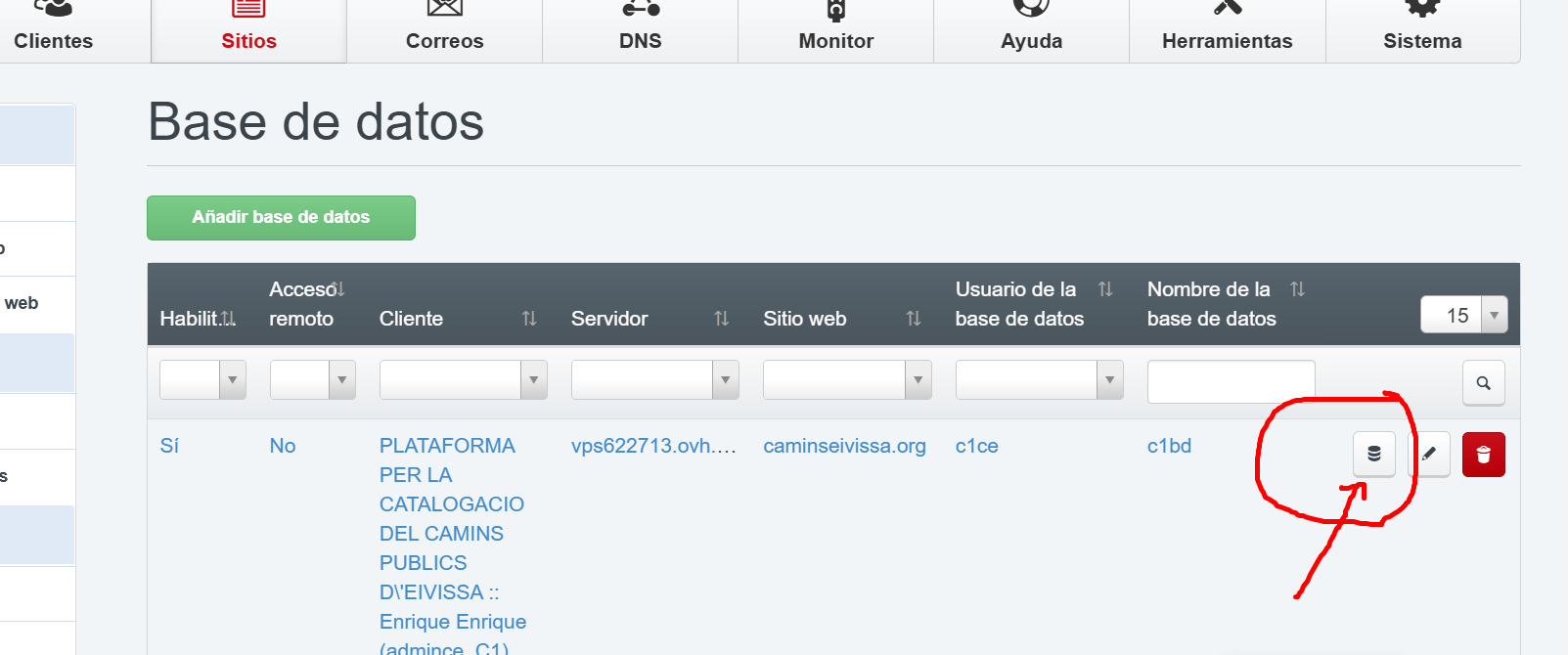The height and width of the screenshot is (655, 1568).
Task: Switch to the Correos tab
Action: (x=445, y=31)
